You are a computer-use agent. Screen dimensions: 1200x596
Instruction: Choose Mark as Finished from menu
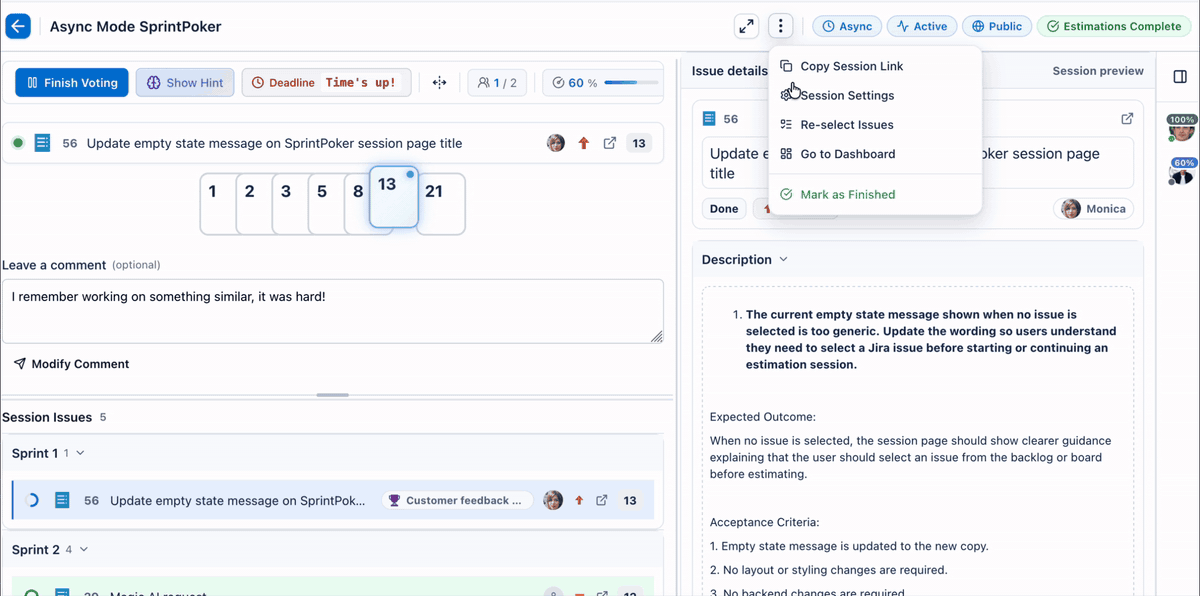[875, 194]
